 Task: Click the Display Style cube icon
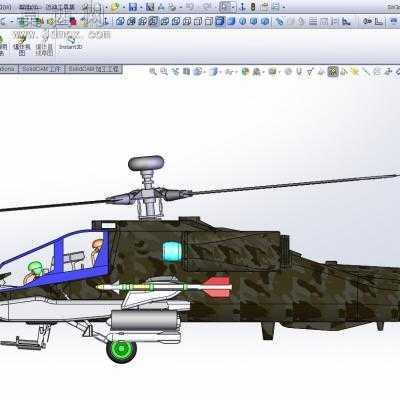click(213, 71)
